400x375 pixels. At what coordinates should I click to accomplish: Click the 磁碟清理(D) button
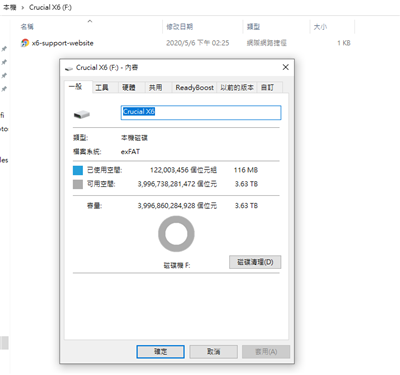click(255, 262)
